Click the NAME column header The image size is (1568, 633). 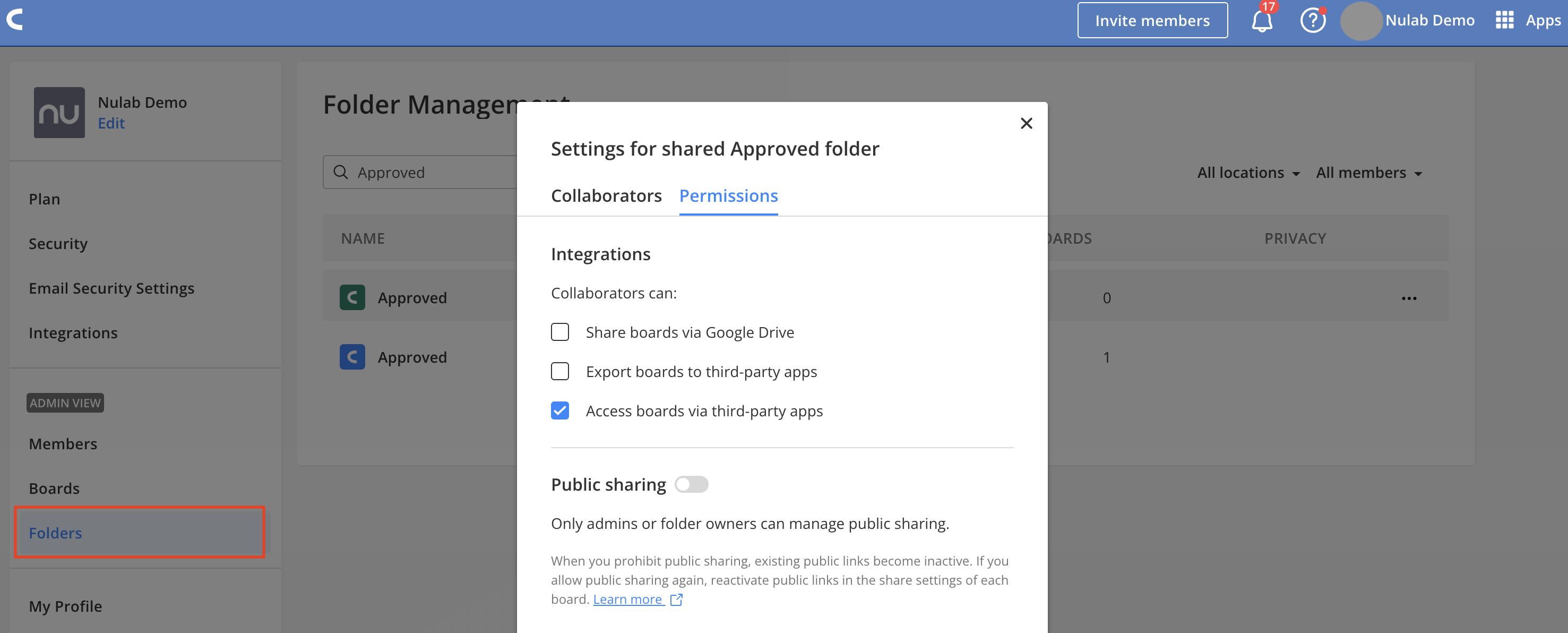(x=363, y=238)
